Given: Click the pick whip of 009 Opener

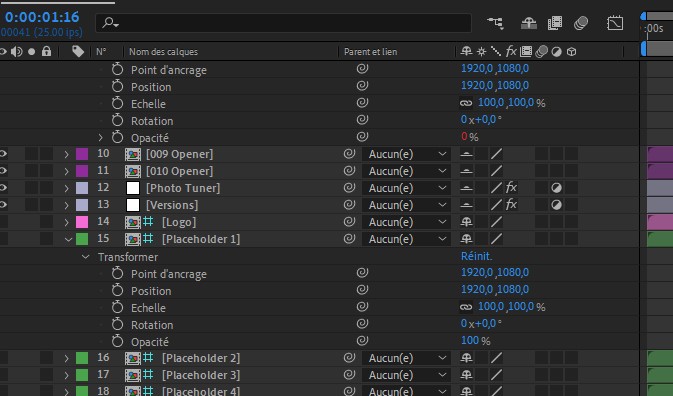Looking at the screenshot, I should click(349, 154).
